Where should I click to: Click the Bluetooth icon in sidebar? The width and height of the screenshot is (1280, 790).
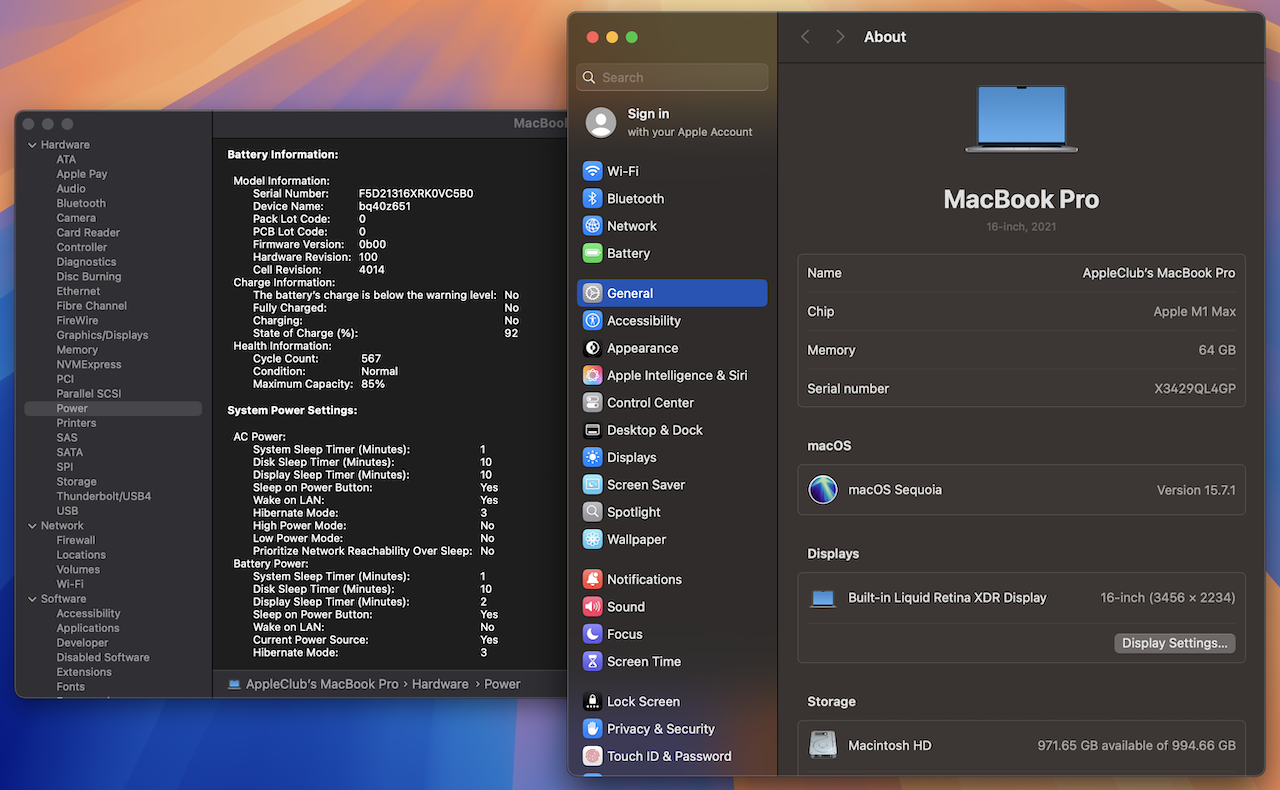[593, 199]
